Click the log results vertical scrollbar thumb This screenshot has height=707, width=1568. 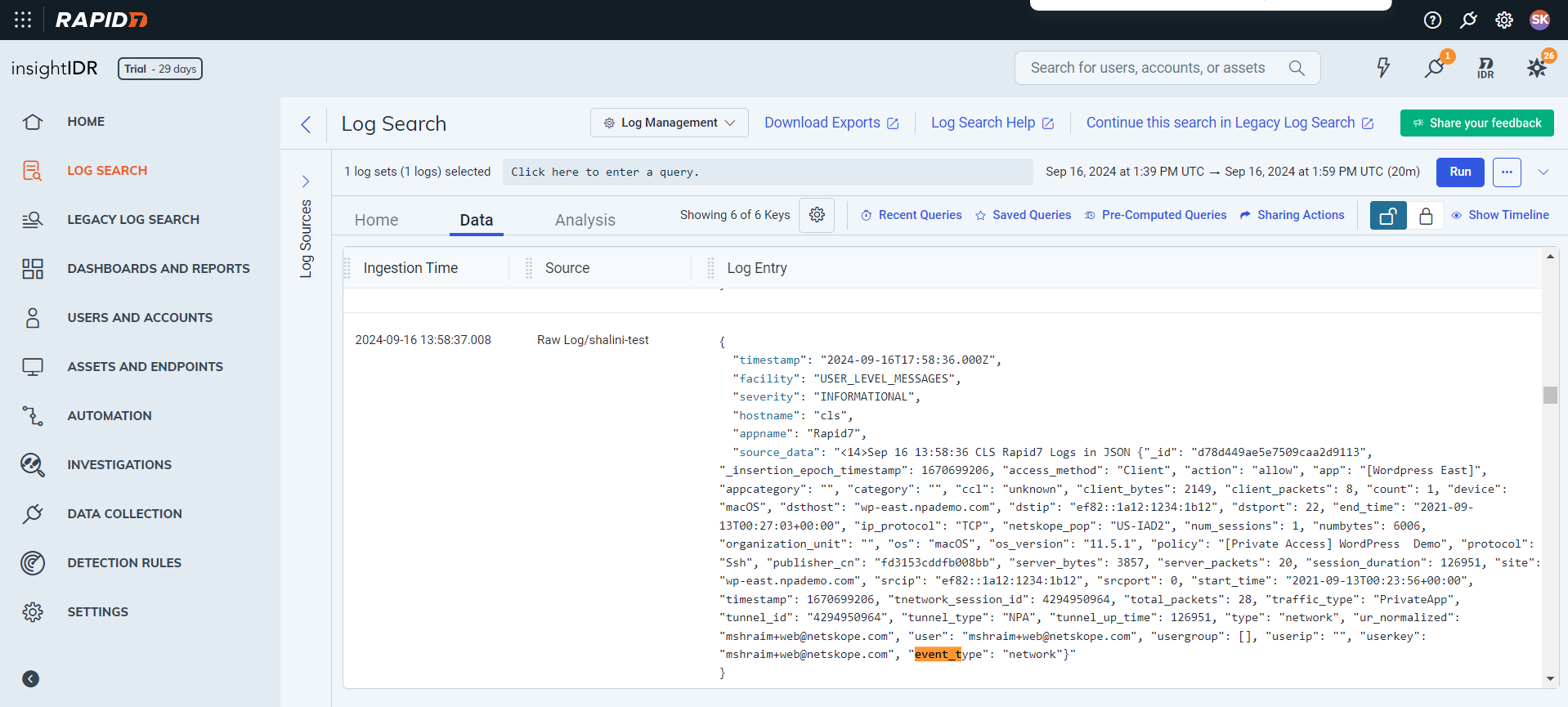[1550, 395]
